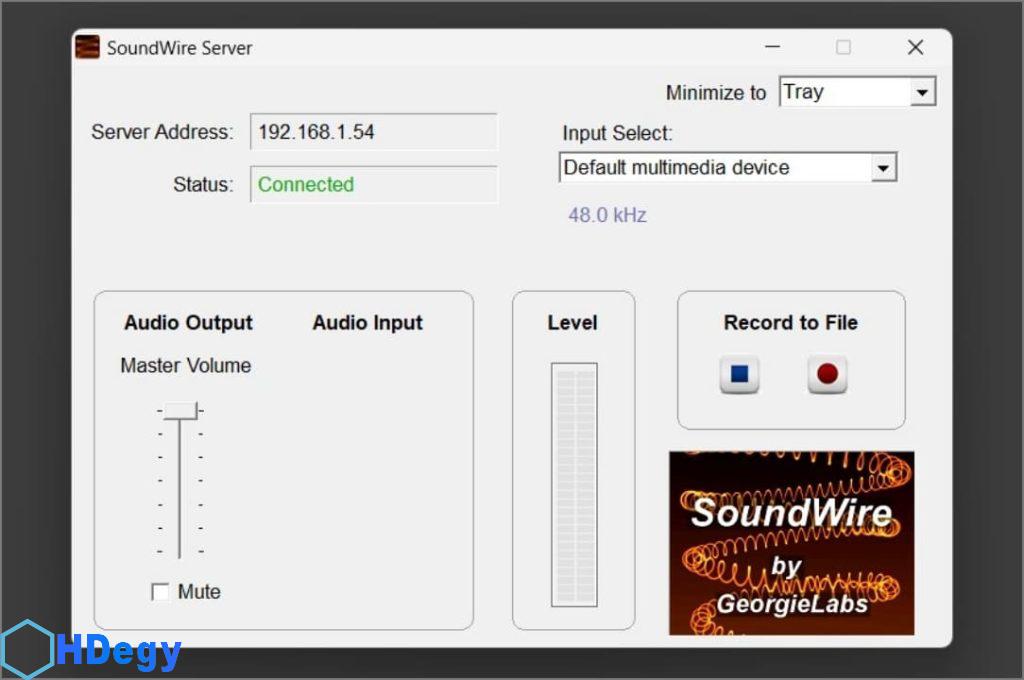Select the Audio Output heading

(x=188, y=323)
